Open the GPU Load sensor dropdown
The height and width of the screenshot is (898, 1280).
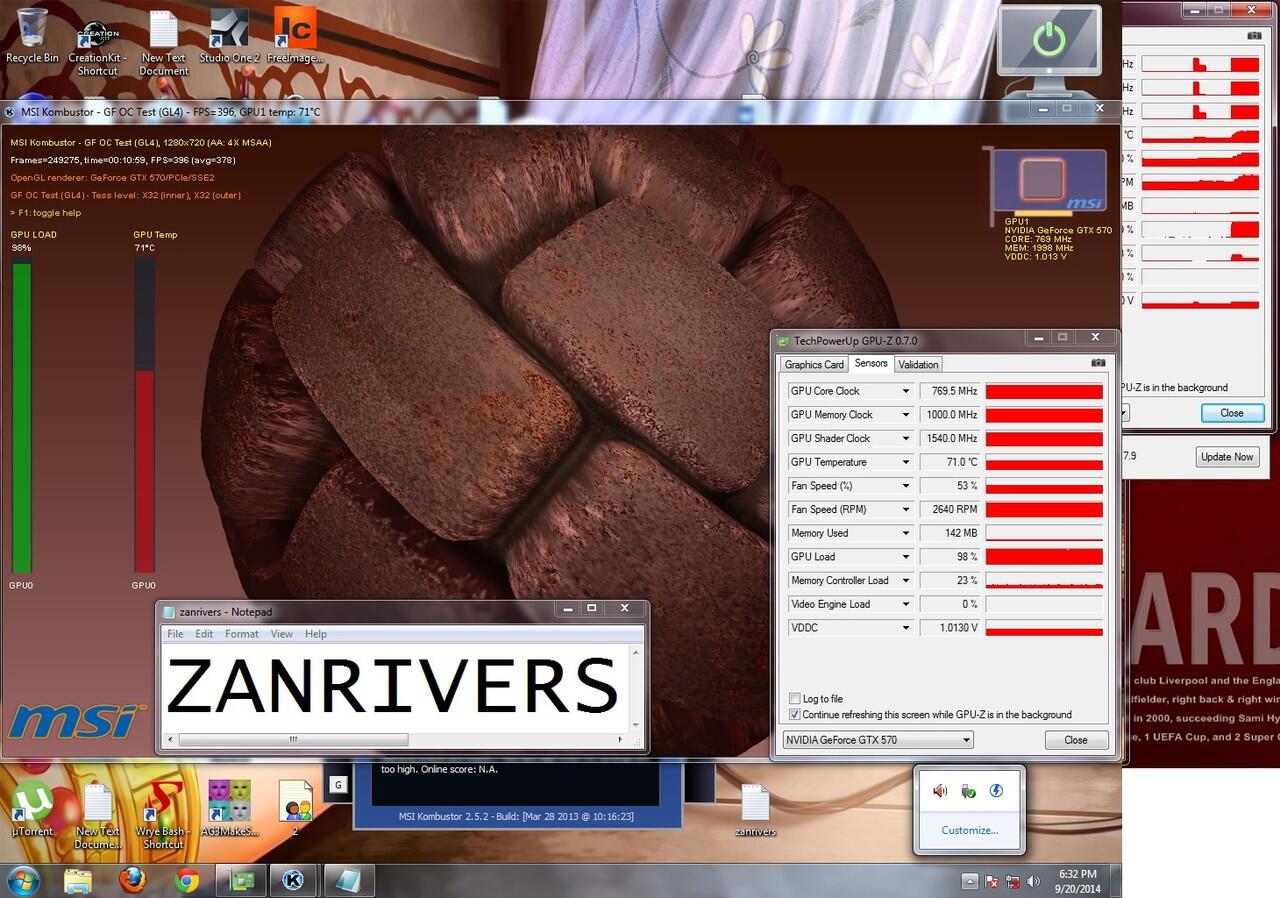(906, 557)
